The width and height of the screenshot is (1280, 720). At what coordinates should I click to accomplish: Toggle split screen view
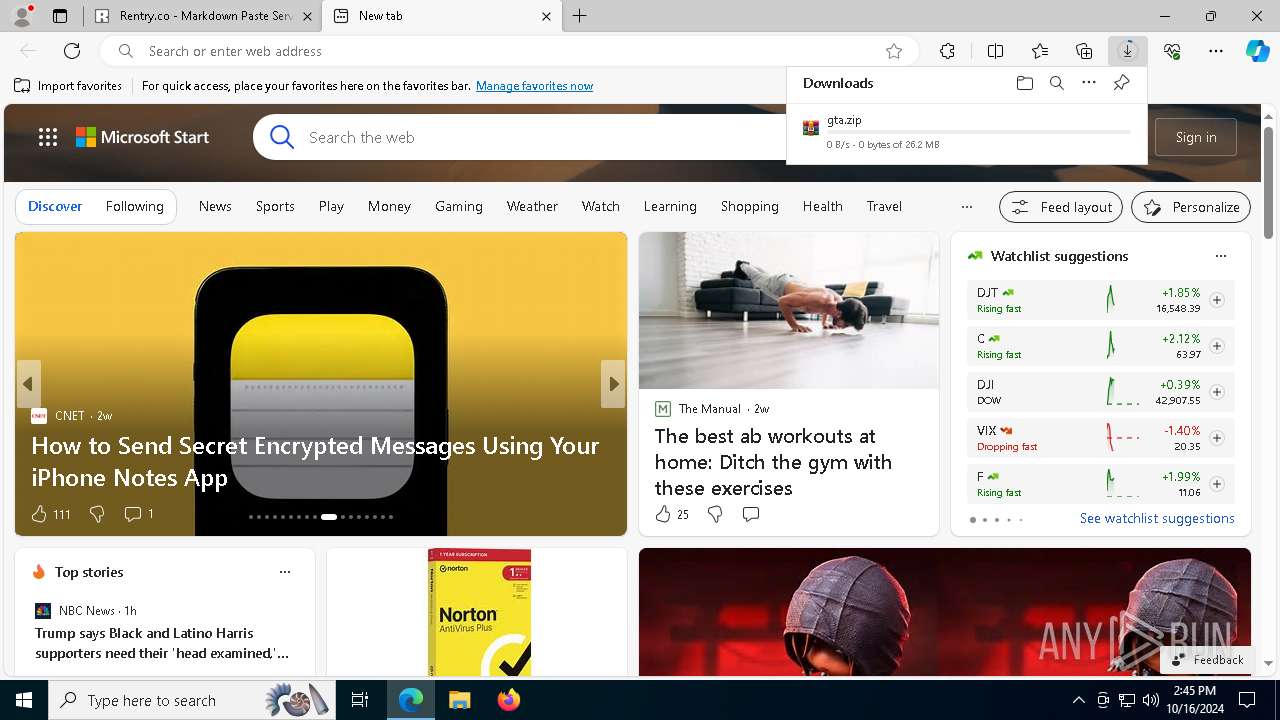995,51
